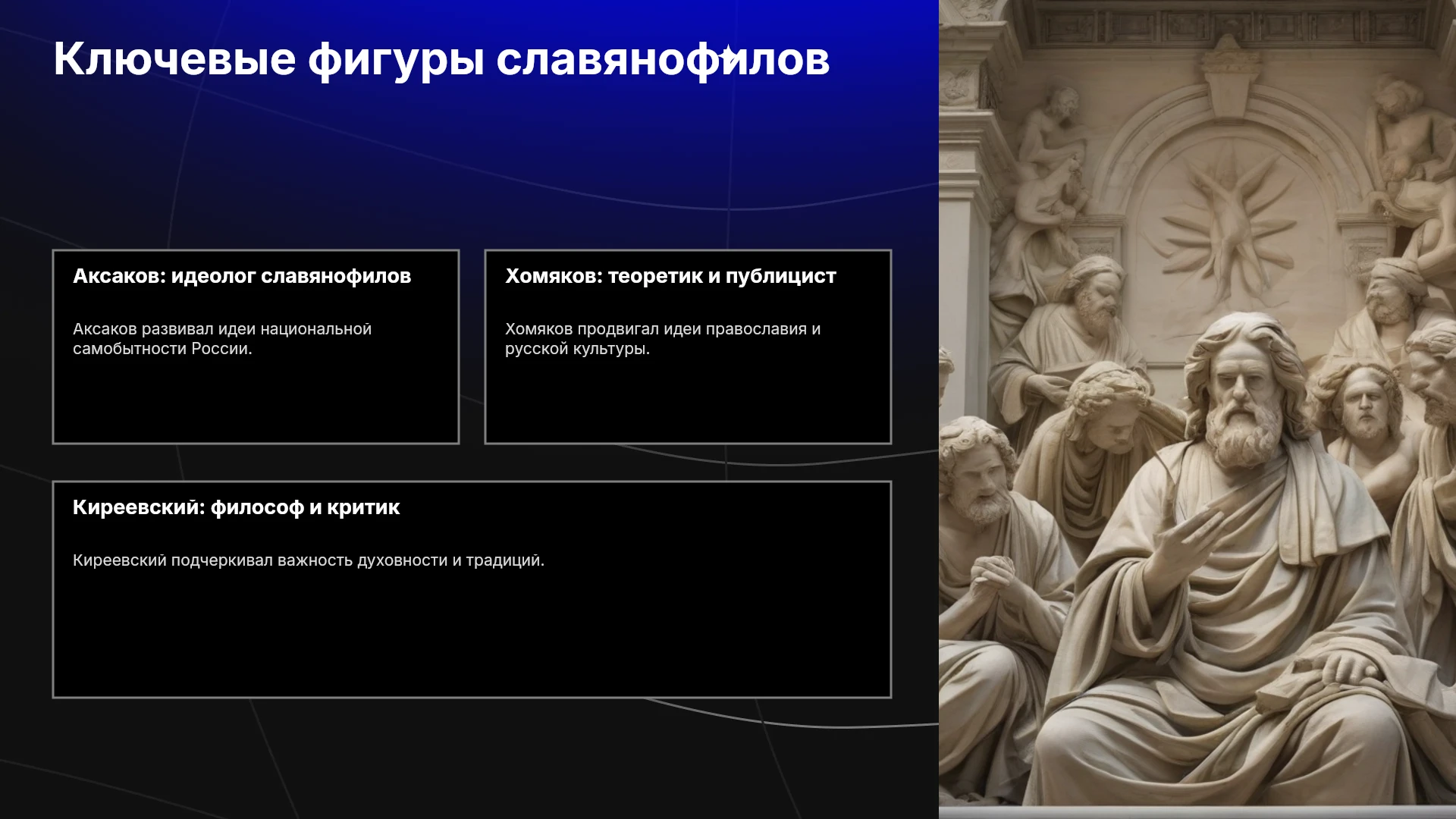Select the title "Ключевые фигуры славянофилов"
Image resolution: width=1456 pixels, height=819 pixels.
441,59
